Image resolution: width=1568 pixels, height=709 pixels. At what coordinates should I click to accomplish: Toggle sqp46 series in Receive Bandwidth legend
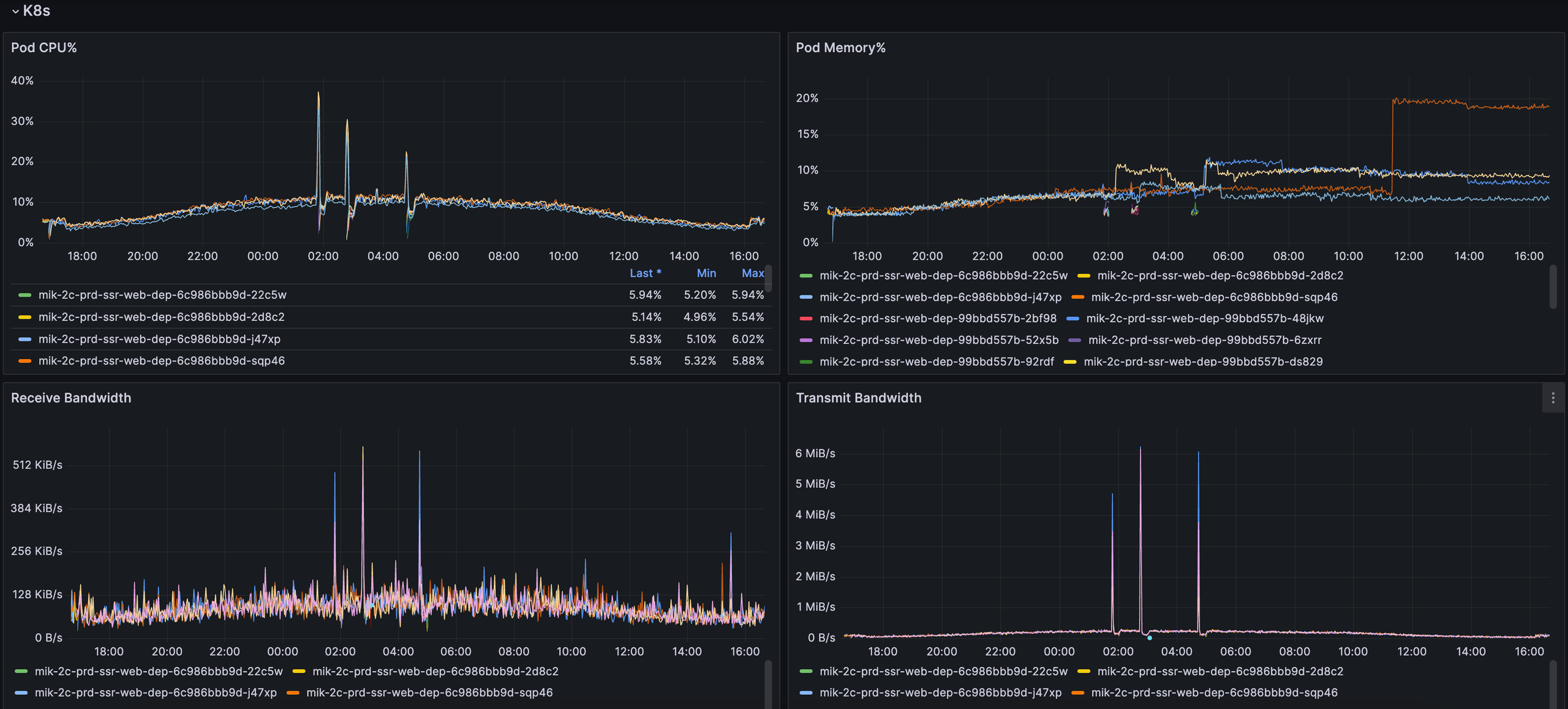[429, 692]
